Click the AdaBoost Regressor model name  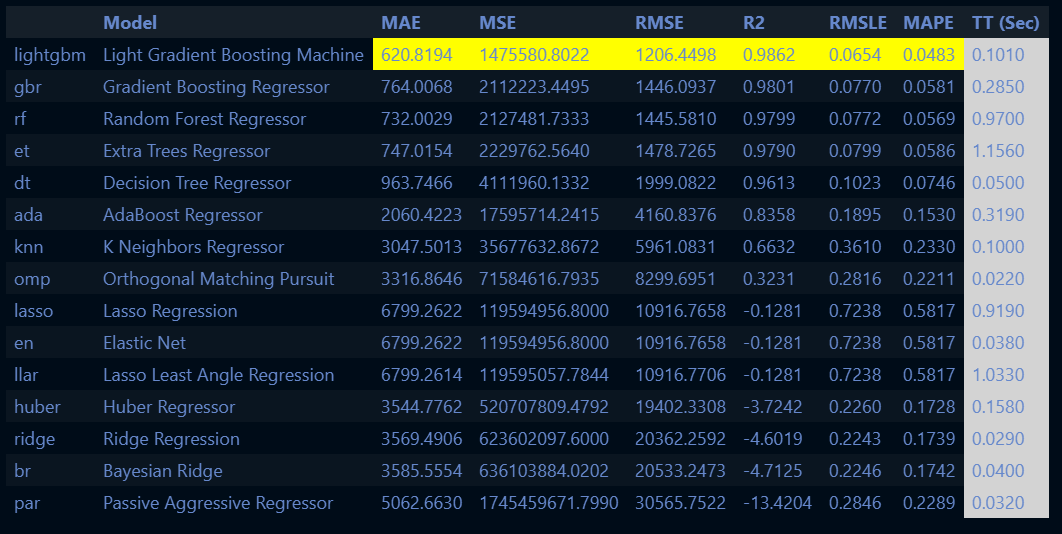pyautogui.click(x=182, y=215)
